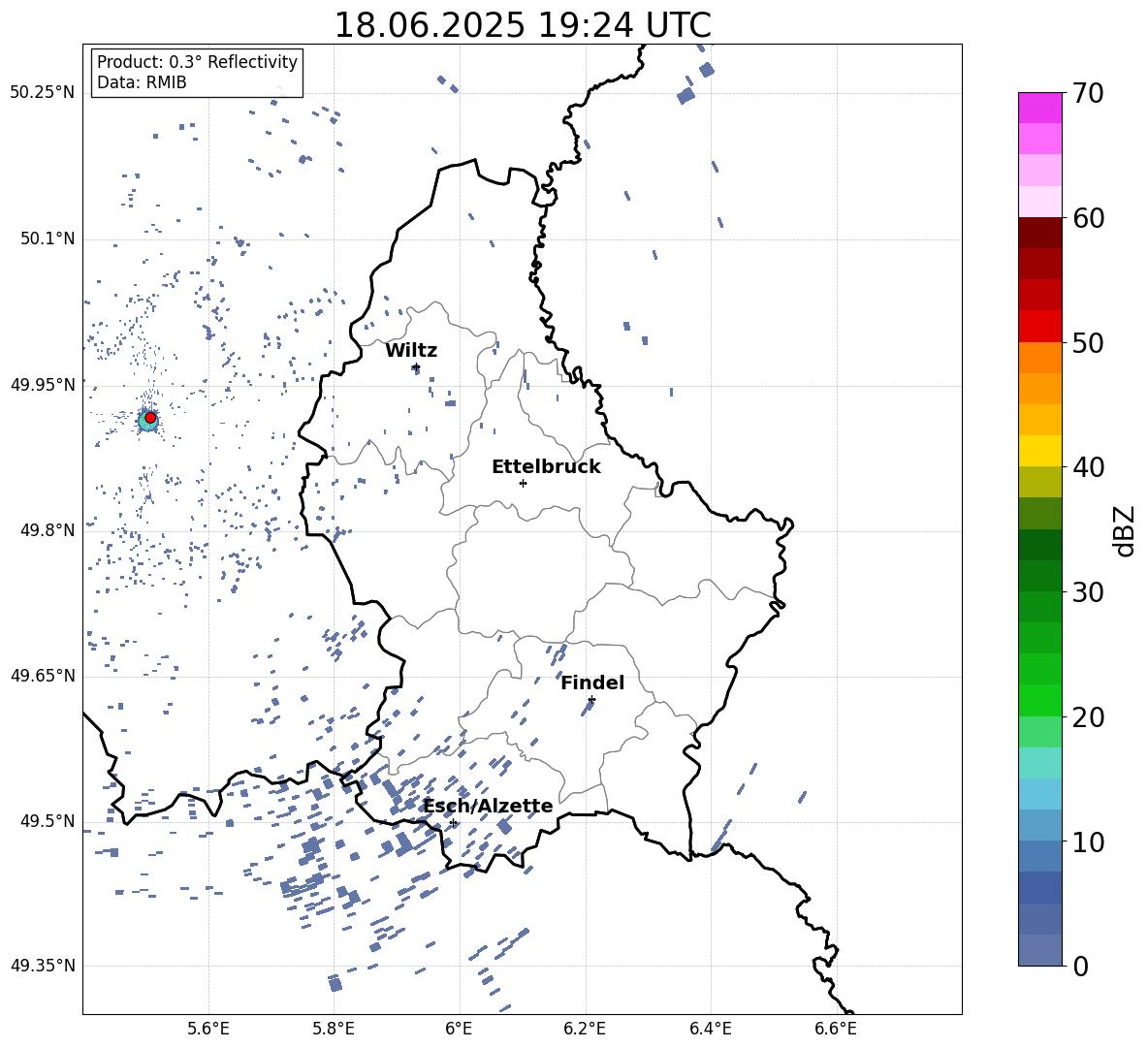The height and width of the screenshot is (1048, 1148).
Task: Click the colorbar tick label 30
Action: (1089, 592)
